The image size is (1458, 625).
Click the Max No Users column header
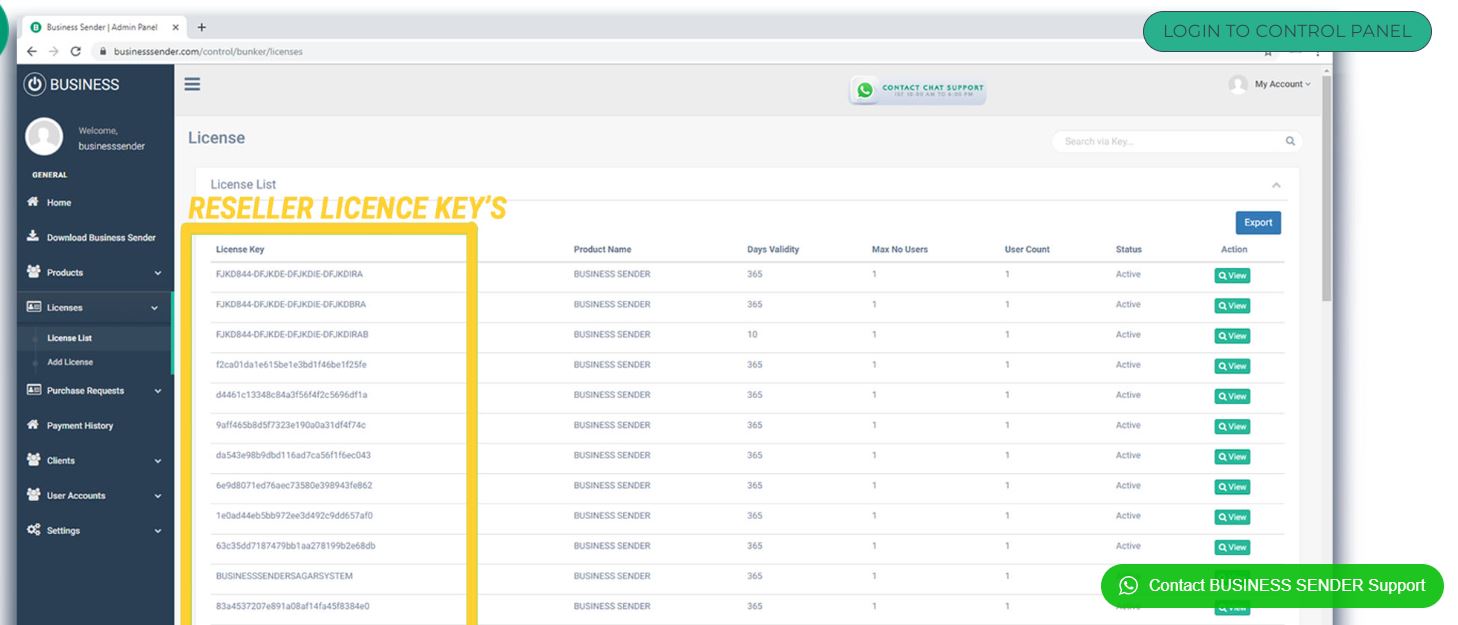coord(900,249)
